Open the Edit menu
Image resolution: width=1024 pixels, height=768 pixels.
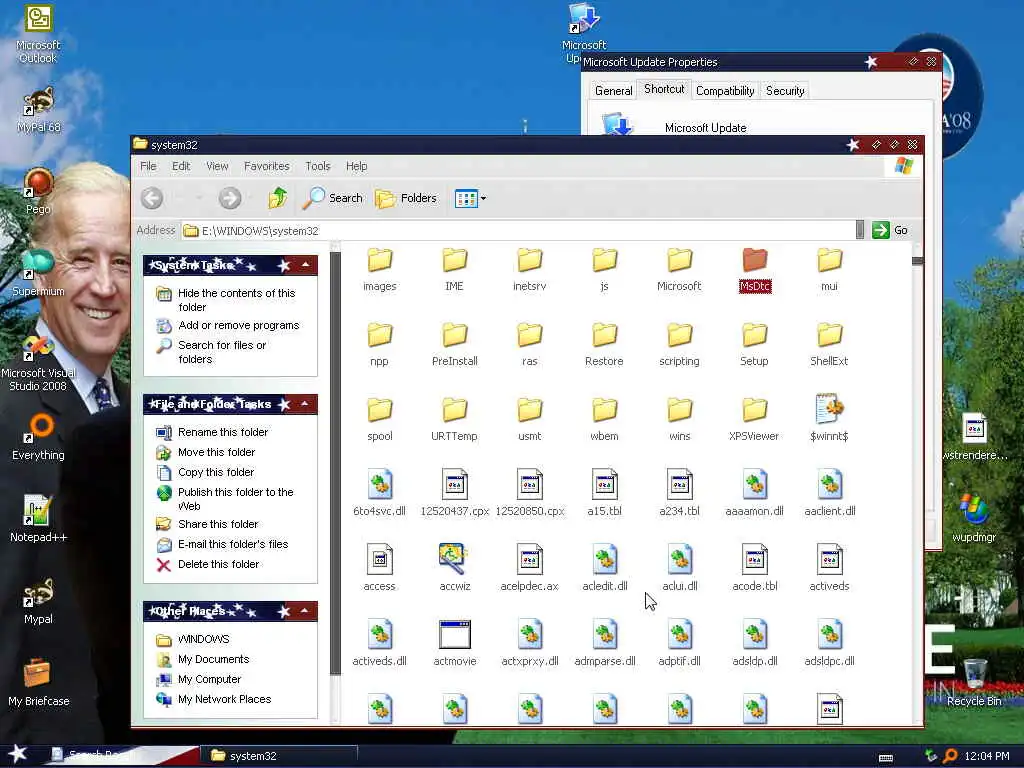coord(181,166)
